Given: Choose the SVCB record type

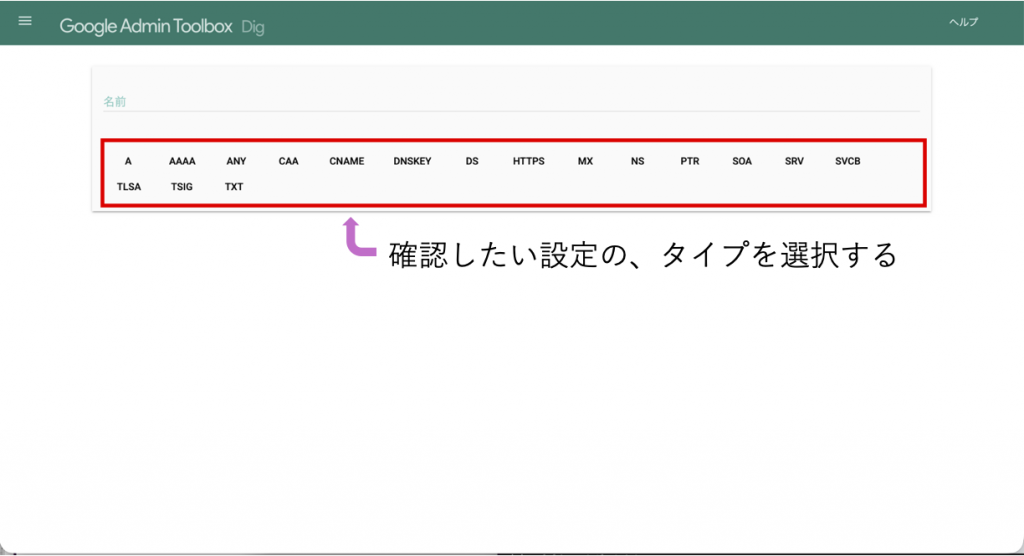Looking at the screenshot, I should coord(848,161).
